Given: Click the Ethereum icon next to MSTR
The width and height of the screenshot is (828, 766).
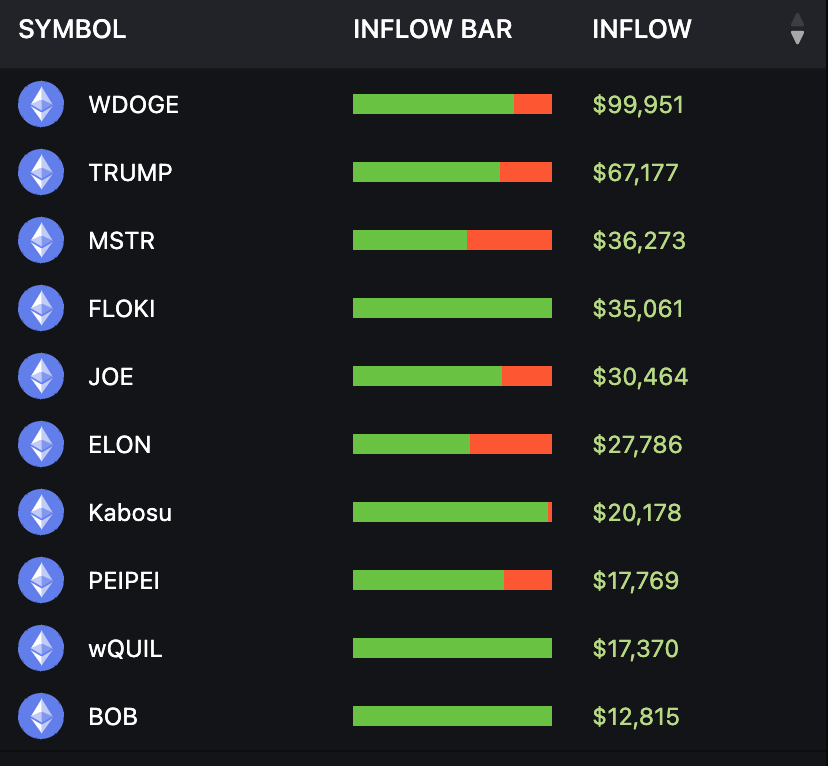Looking at the screenshot, I should (x=41, y=240).
